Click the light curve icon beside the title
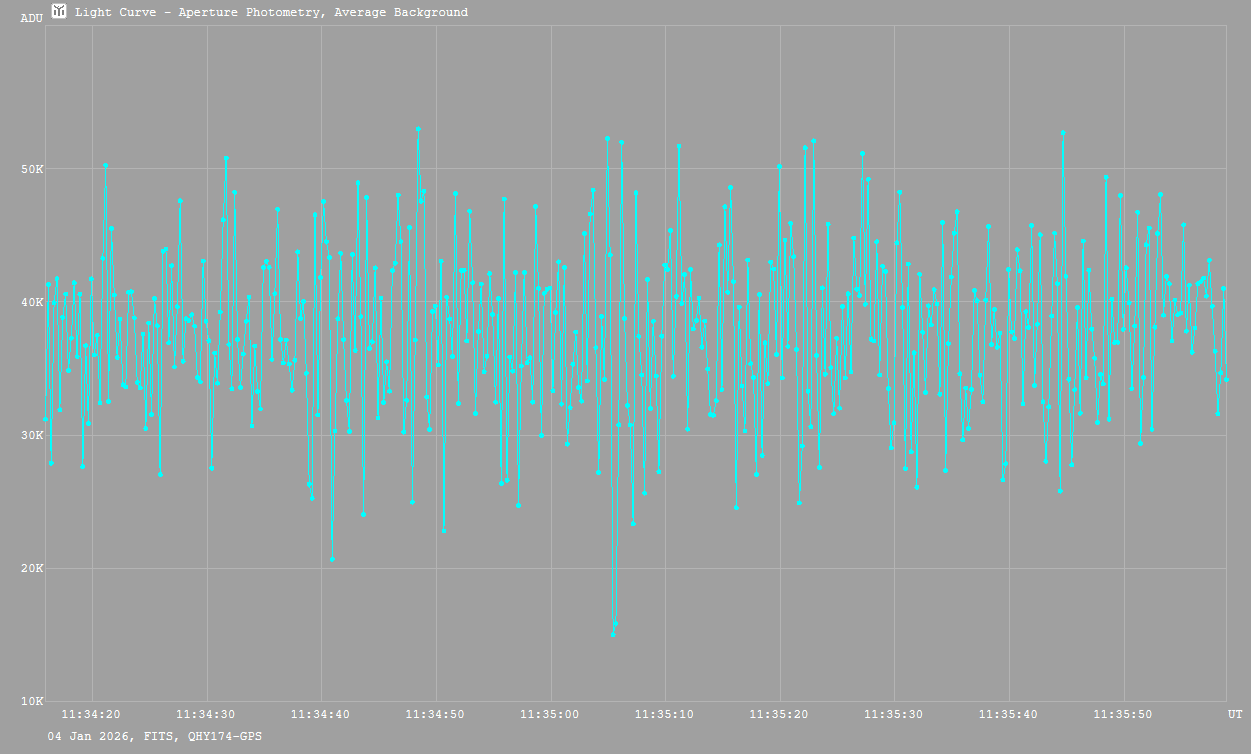The width and height of the screenshot is (1251, 754). (59, 11)
